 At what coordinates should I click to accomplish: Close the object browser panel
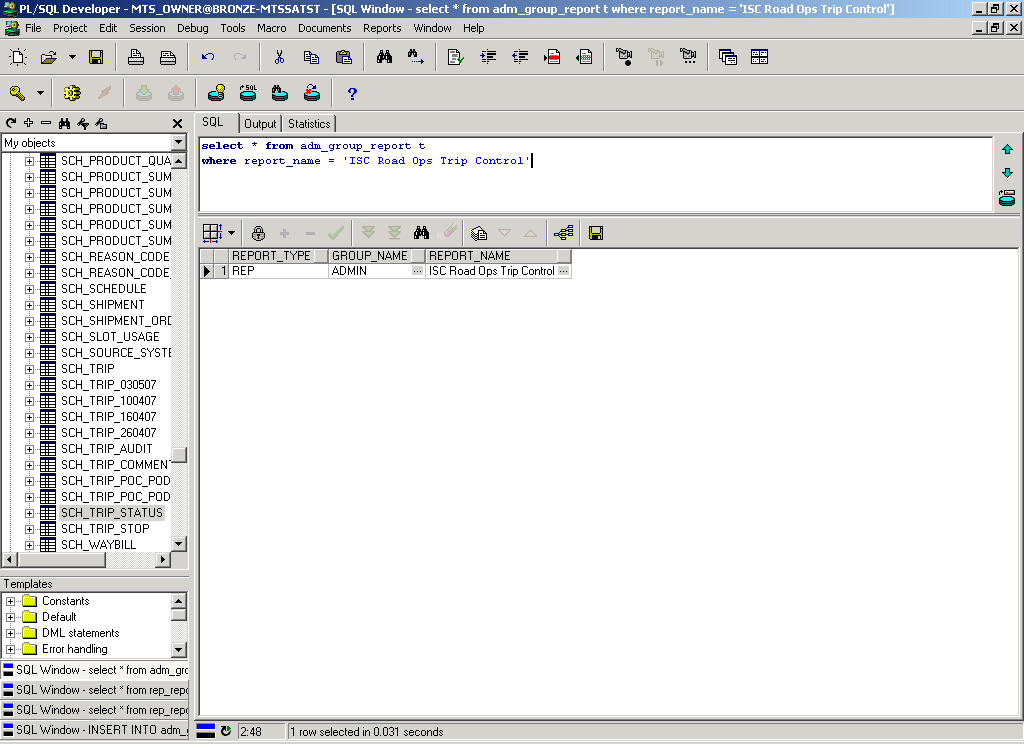pos(177,123)
